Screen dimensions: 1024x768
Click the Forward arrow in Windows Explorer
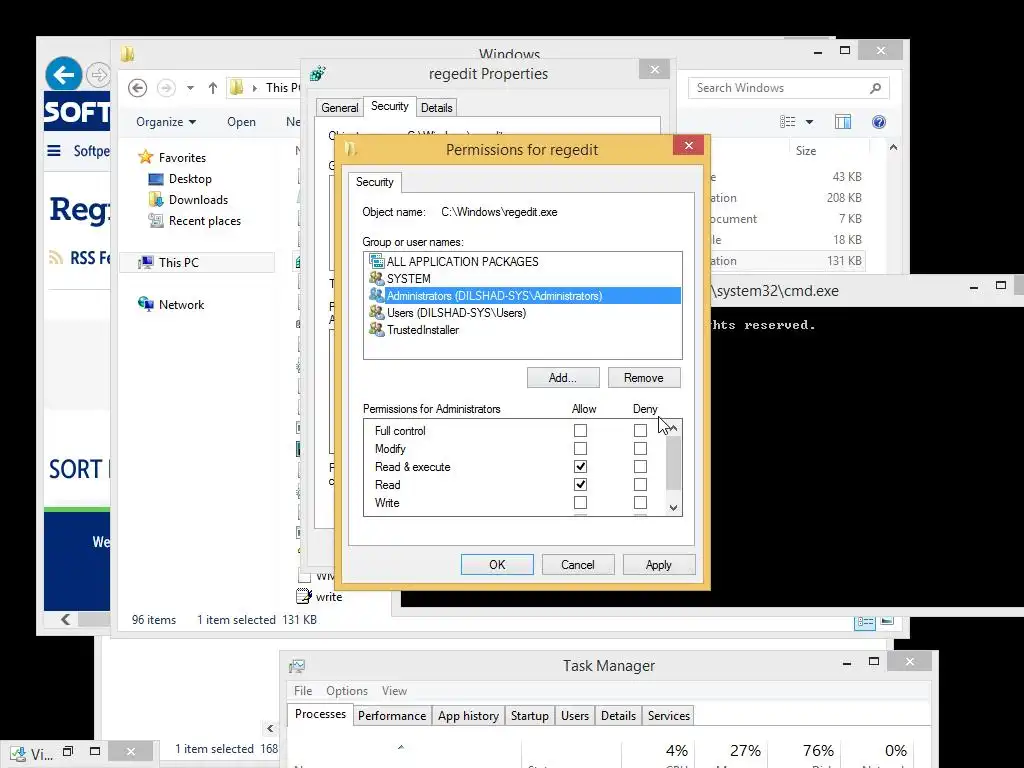pos(166,88)
